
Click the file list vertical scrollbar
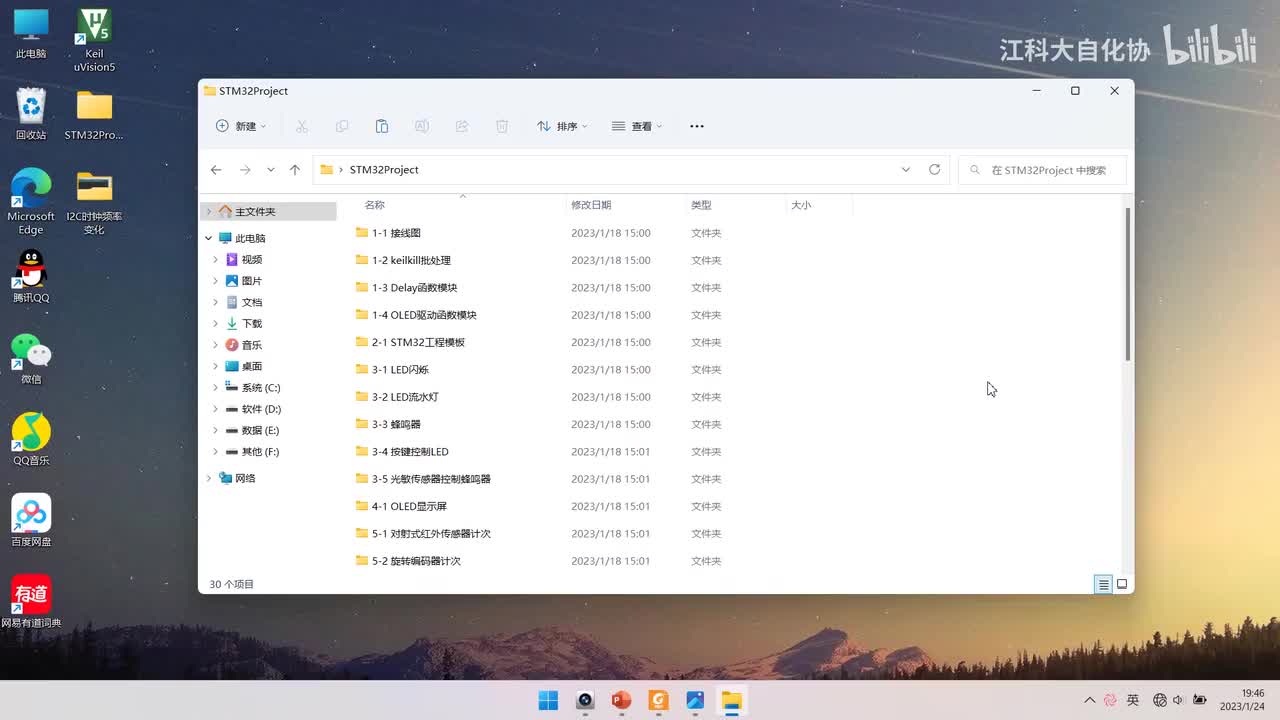tap(1128, 285)
